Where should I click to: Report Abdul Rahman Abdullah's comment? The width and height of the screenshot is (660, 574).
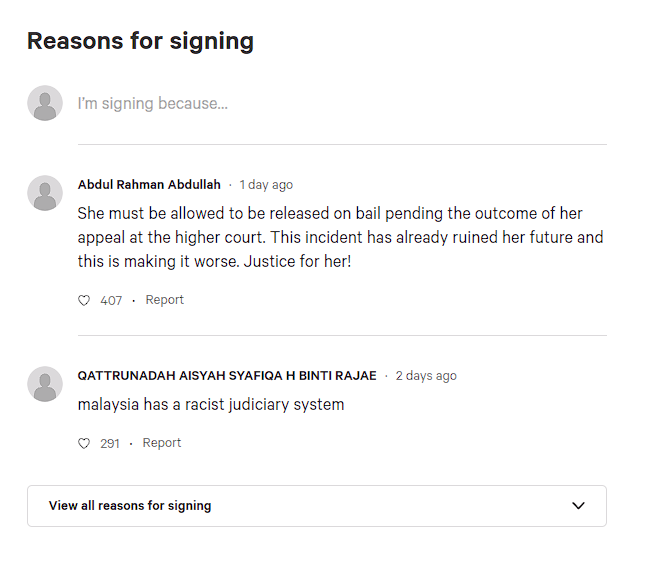tap(165, 300)
